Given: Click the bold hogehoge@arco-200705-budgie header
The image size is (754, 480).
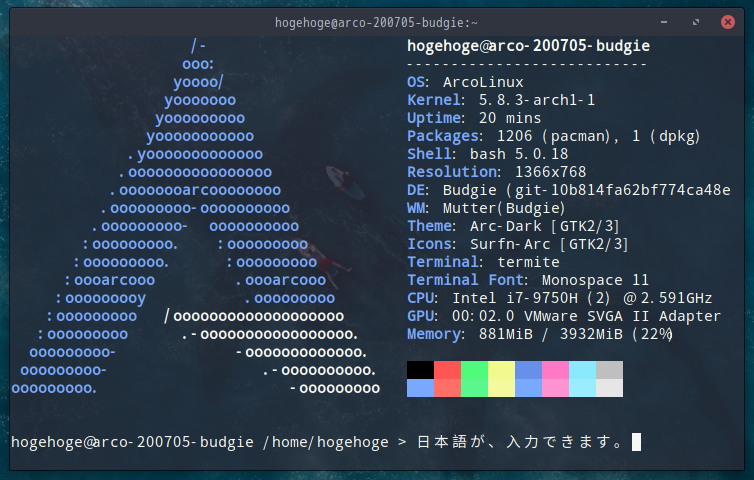Looking at the screenshot, I should (x=528, y=46).
